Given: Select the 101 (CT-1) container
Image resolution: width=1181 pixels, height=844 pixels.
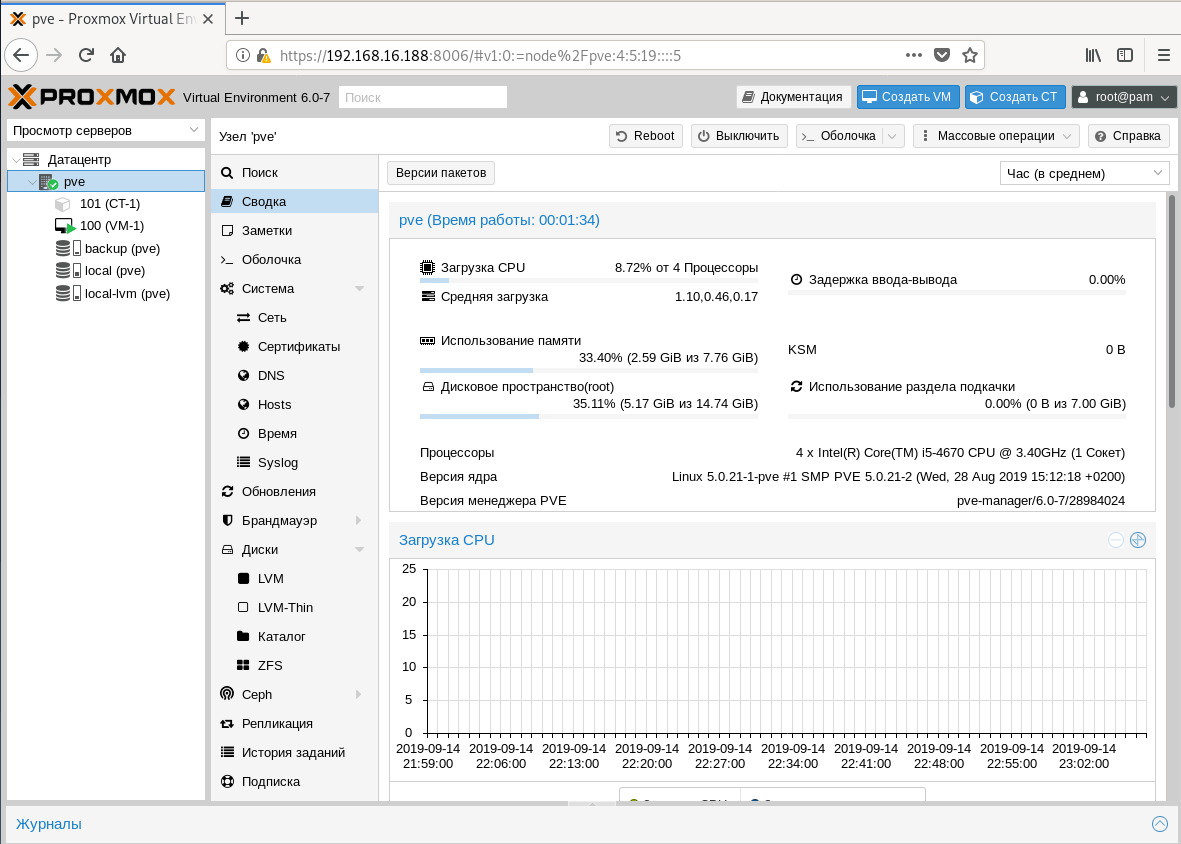Looking at the screenshot, I should 109,203.
